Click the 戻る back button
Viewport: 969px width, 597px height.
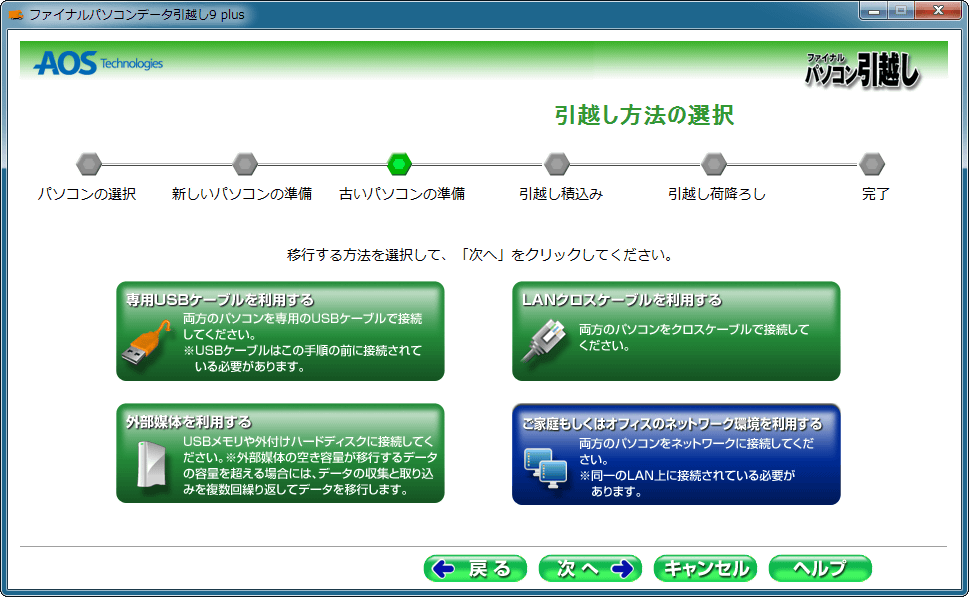point(475,569)
